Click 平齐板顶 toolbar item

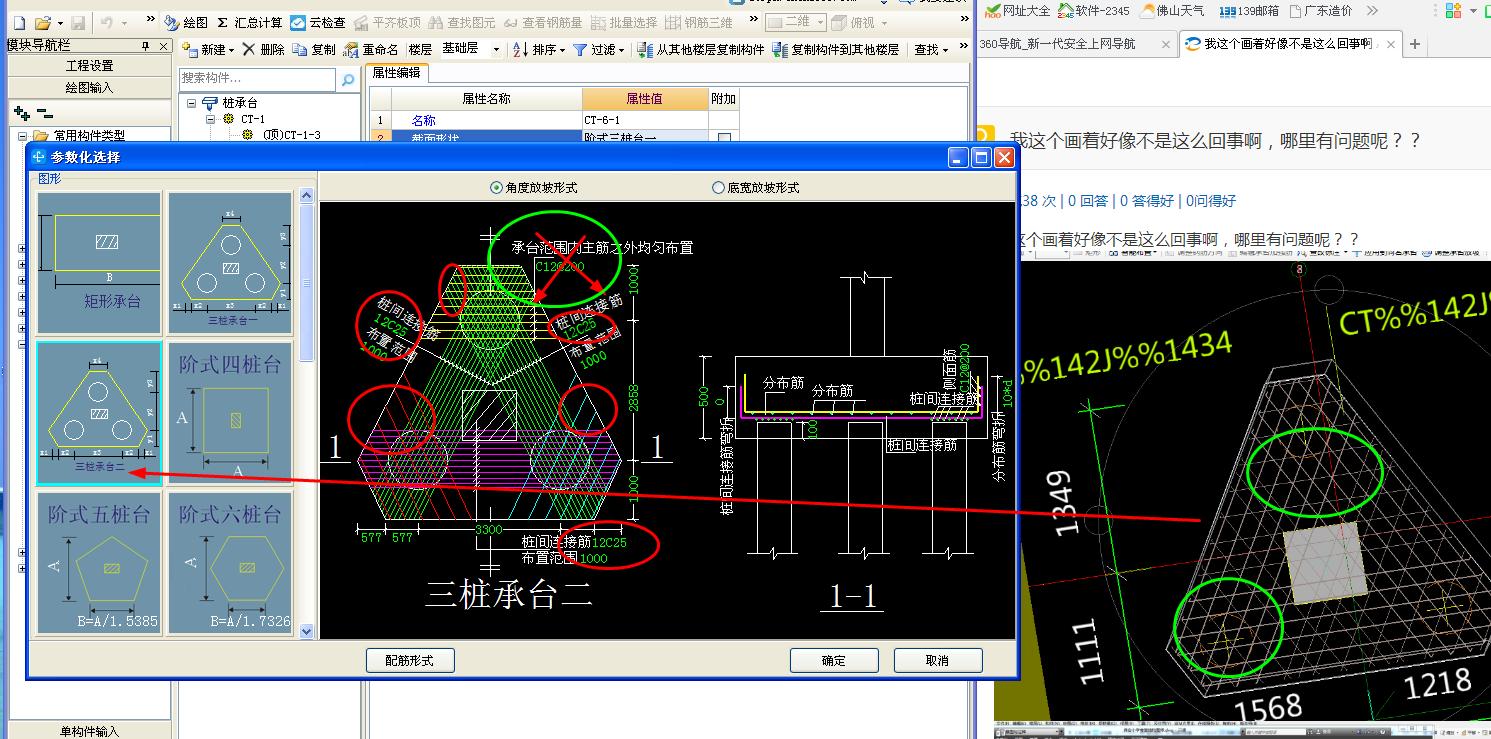tap(387, 22)
